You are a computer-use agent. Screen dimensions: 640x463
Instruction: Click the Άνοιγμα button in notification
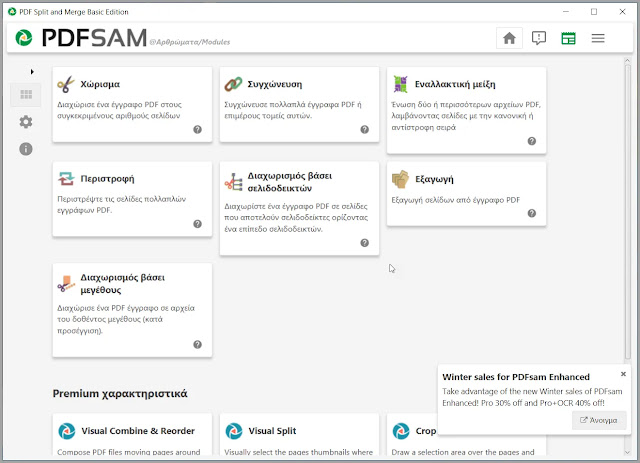pyautogui.click(x=599, y=420)
